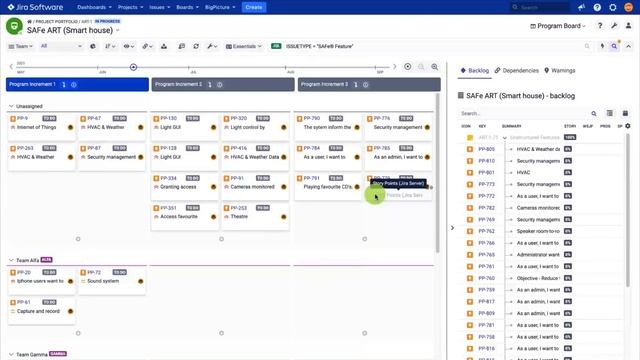Screen dimensions: 640x360
Task: Click the backlog search magnifier icon
Action: coord(594,113)
